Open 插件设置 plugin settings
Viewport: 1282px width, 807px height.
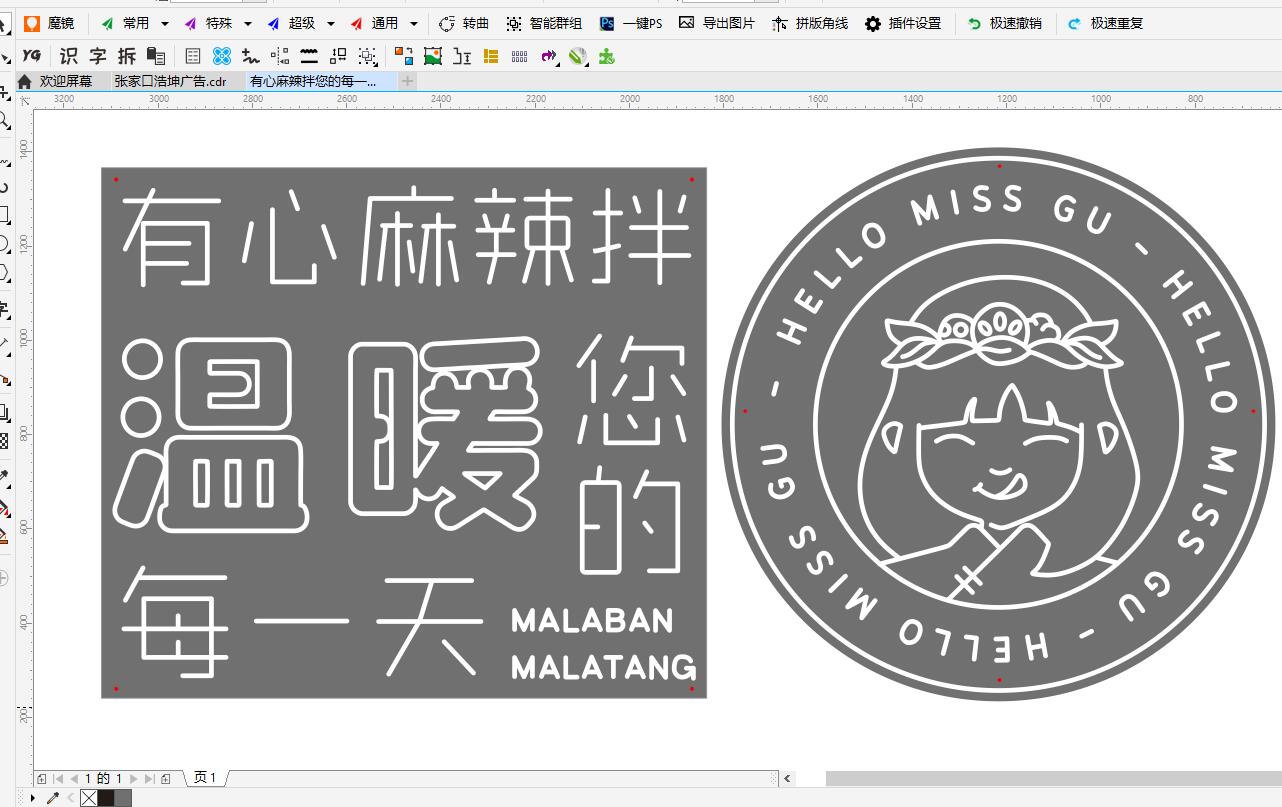point(903,23)
